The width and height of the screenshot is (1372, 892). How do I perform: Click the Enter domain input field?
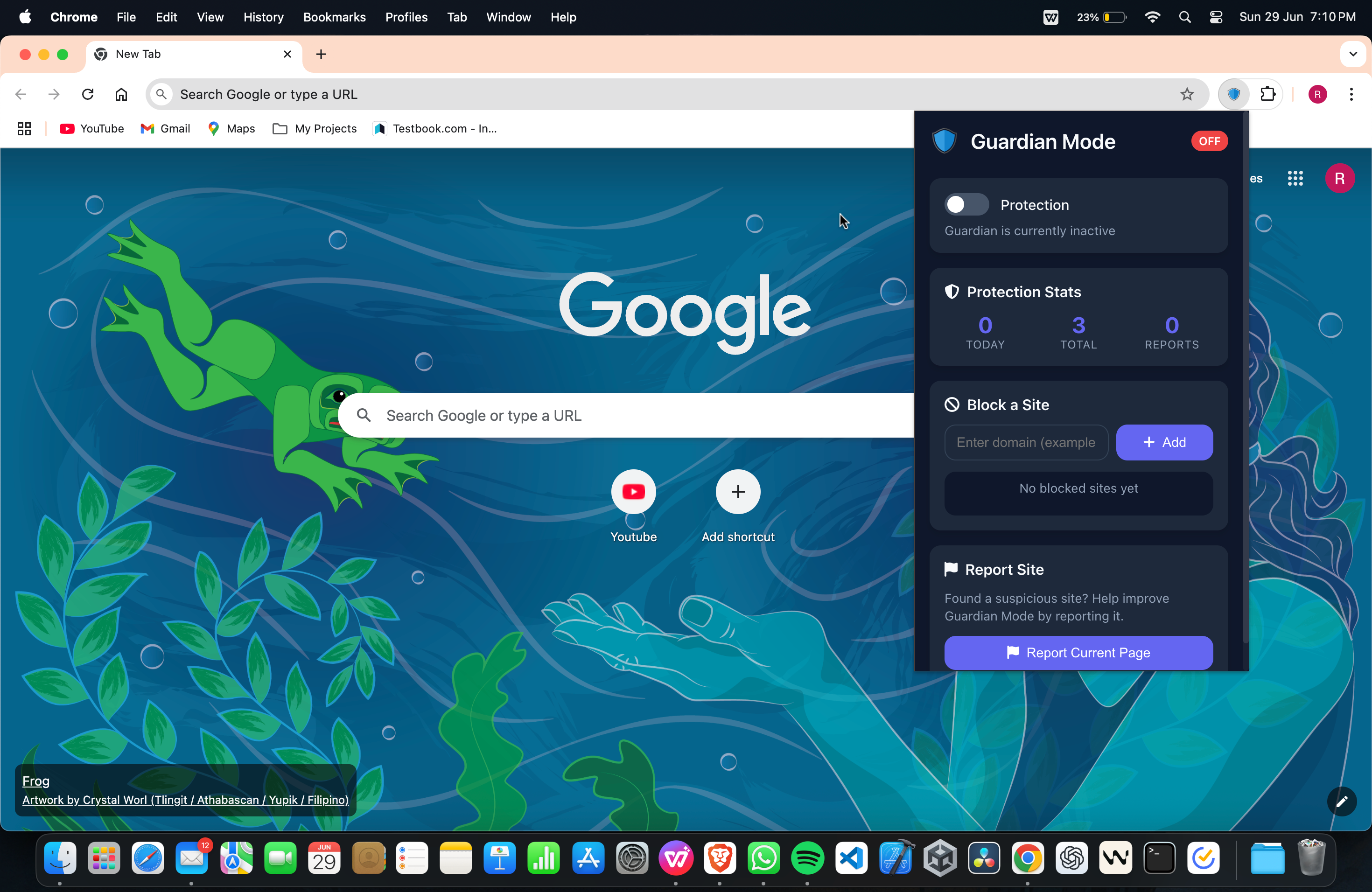(x=1026, y=442)
